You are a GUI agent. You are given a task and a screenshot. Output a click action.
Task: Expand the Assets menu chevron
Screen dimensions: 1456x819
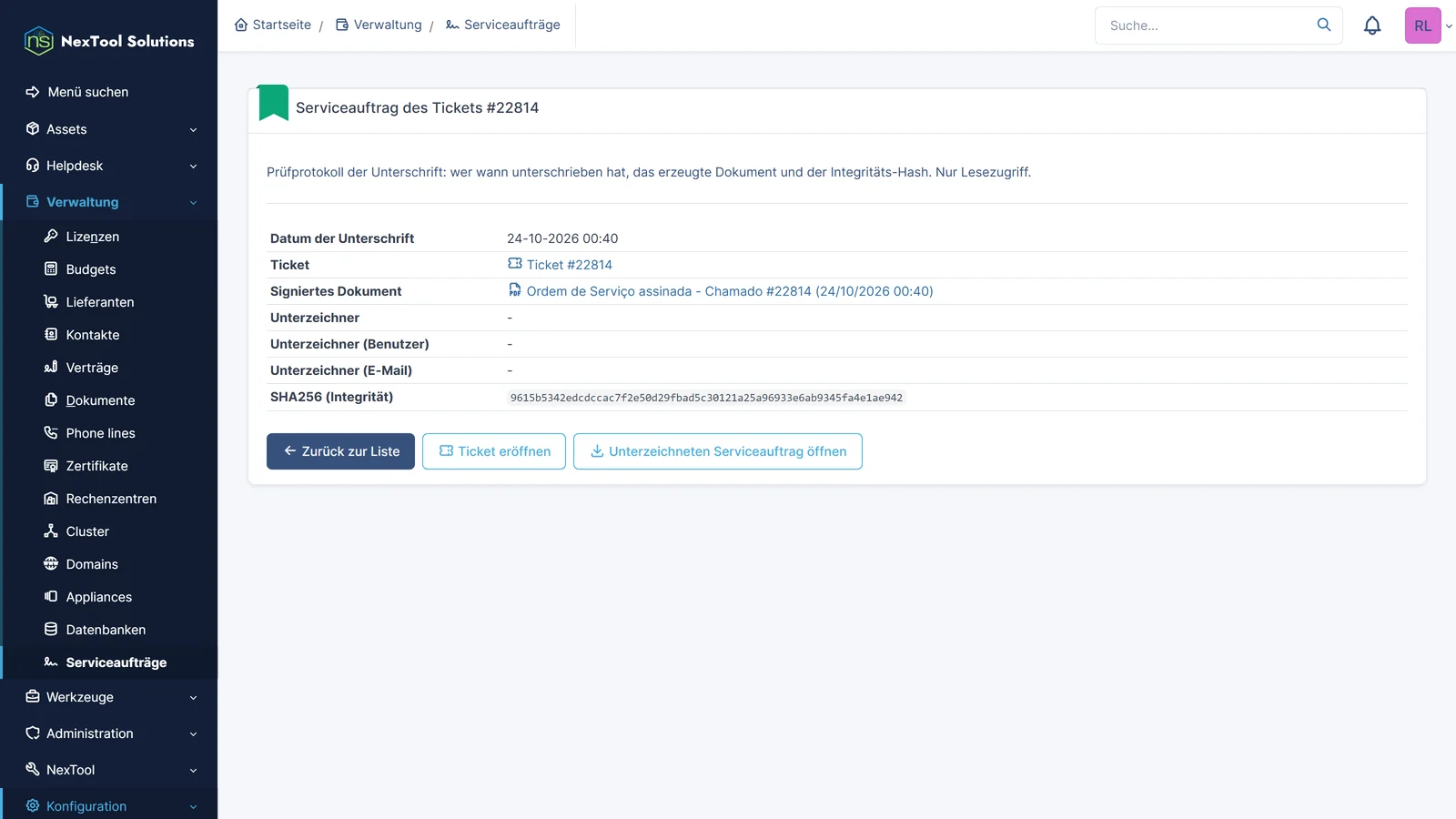(x=193, y=130)
